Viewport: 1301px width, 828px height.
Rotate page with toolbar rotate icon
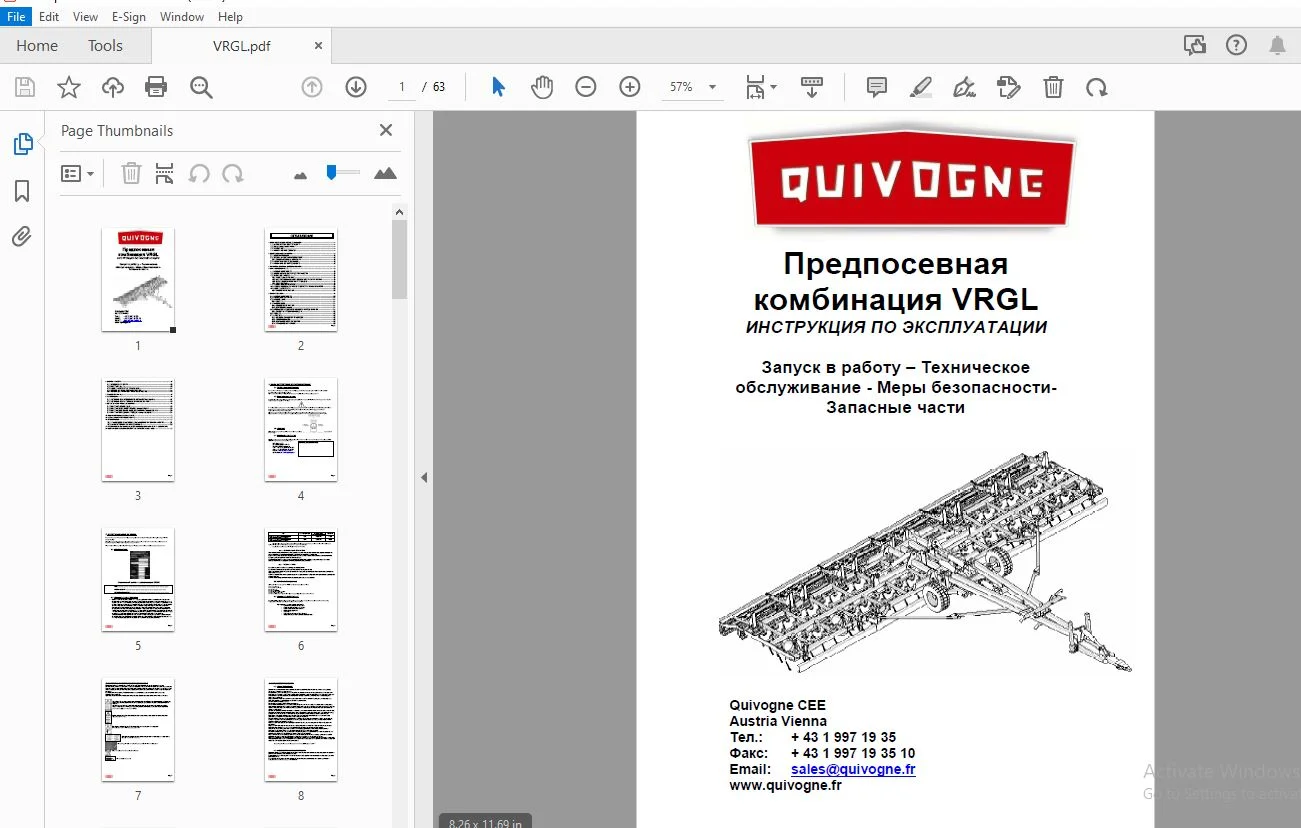click(x=1097, y=87)
